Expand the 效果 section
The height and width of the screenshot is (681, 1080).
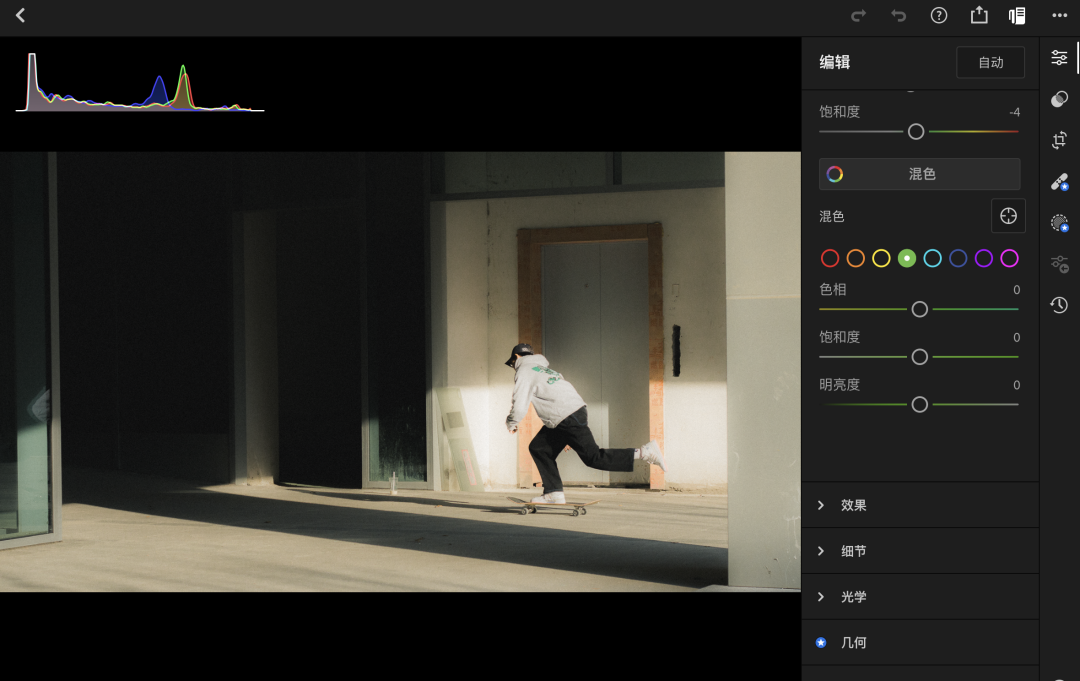click(x=853, y=505)
